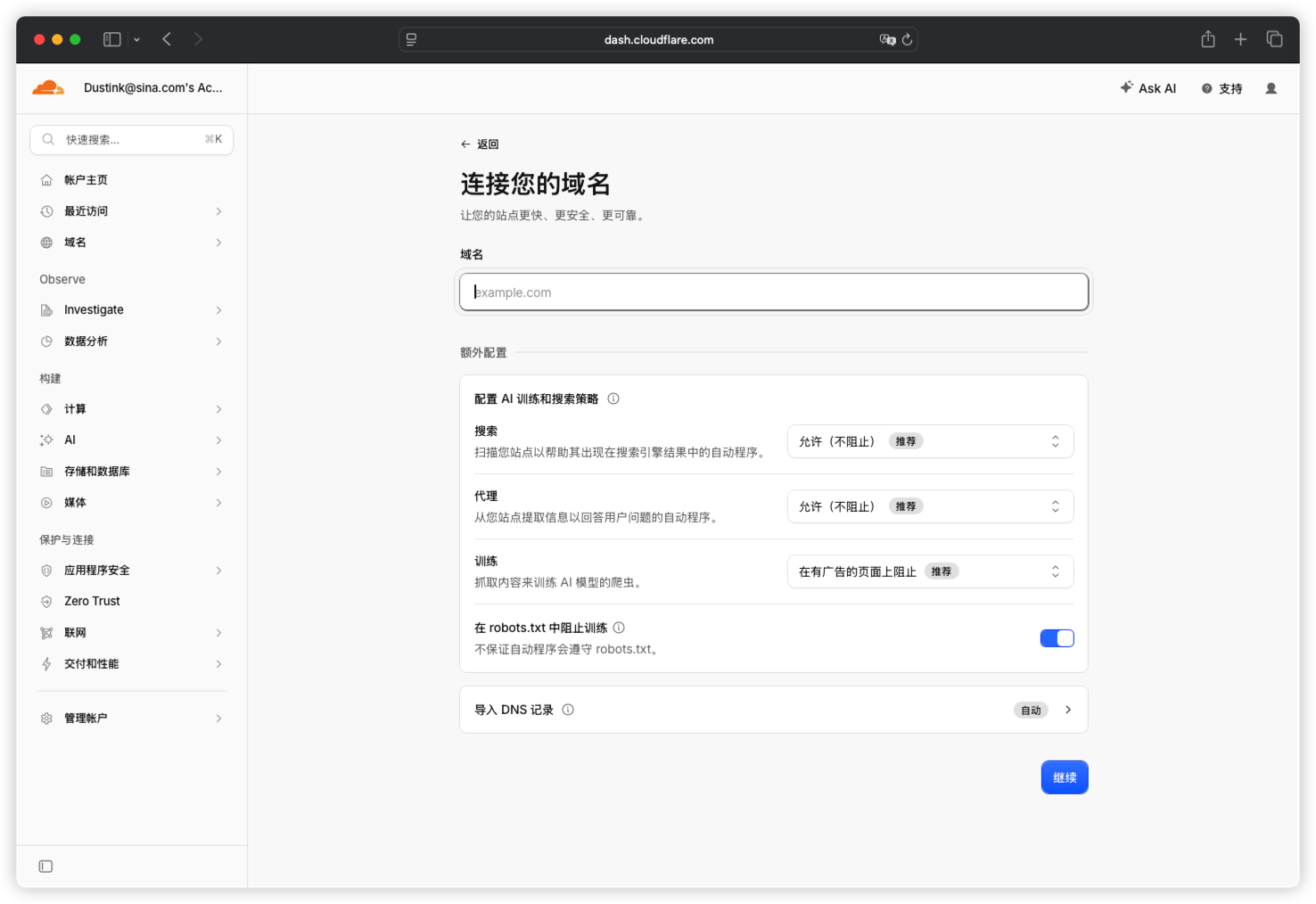Expand the 域名 sidebar chevron

pos(218,242)
